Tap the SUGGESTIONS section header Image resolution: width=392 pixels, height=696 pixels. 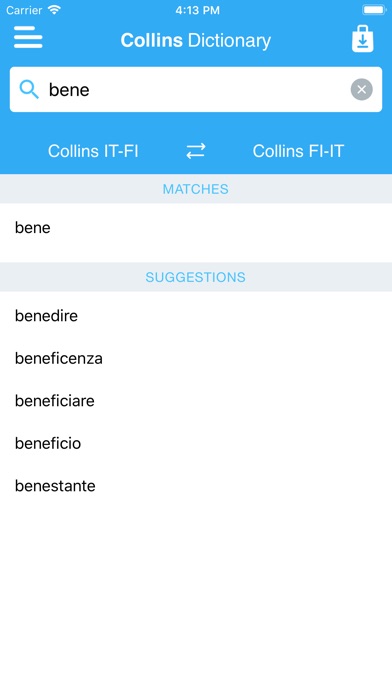[196, 277]
